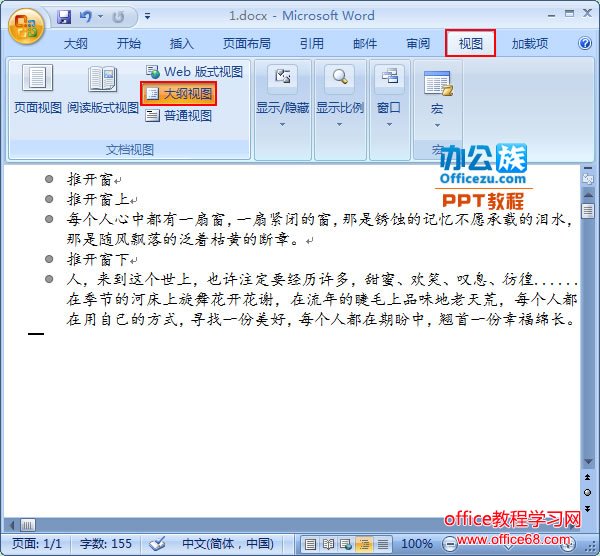The image size is (600, 556).
Task: Customize Quick Access Toolbar dropdown
Action: pyautogui.click(x=147, y=16)
